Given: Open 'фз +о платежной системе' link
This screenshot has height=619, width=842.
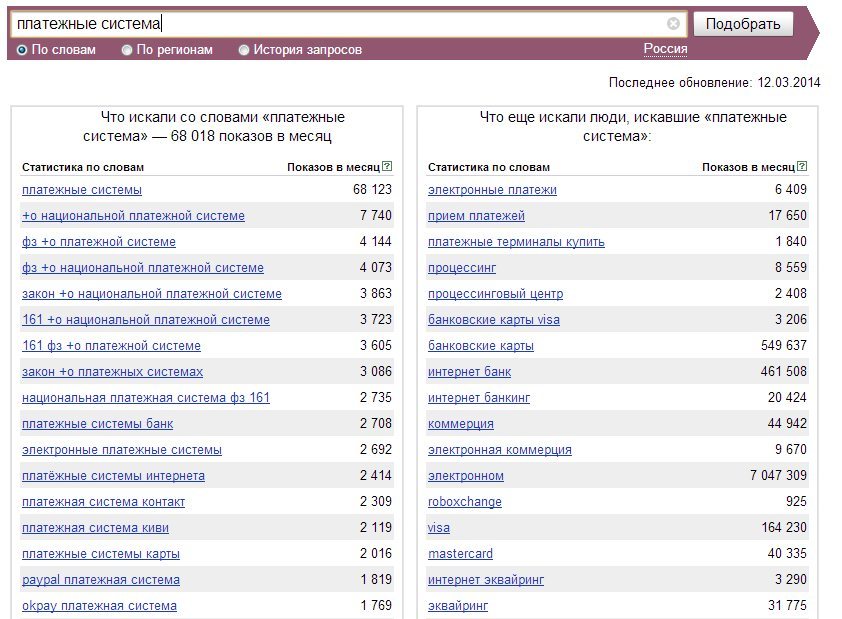Looking at the screenshot, I should [x=99, y=242].
